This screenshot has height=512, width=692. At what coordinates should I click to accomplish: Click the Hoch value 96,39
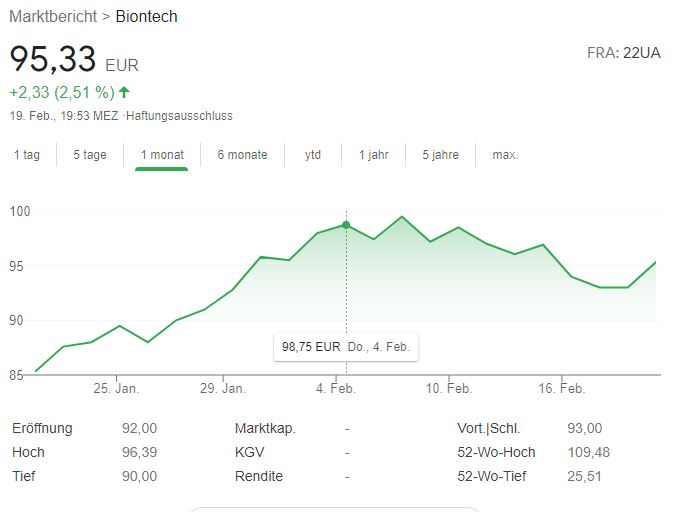point(139,452)
